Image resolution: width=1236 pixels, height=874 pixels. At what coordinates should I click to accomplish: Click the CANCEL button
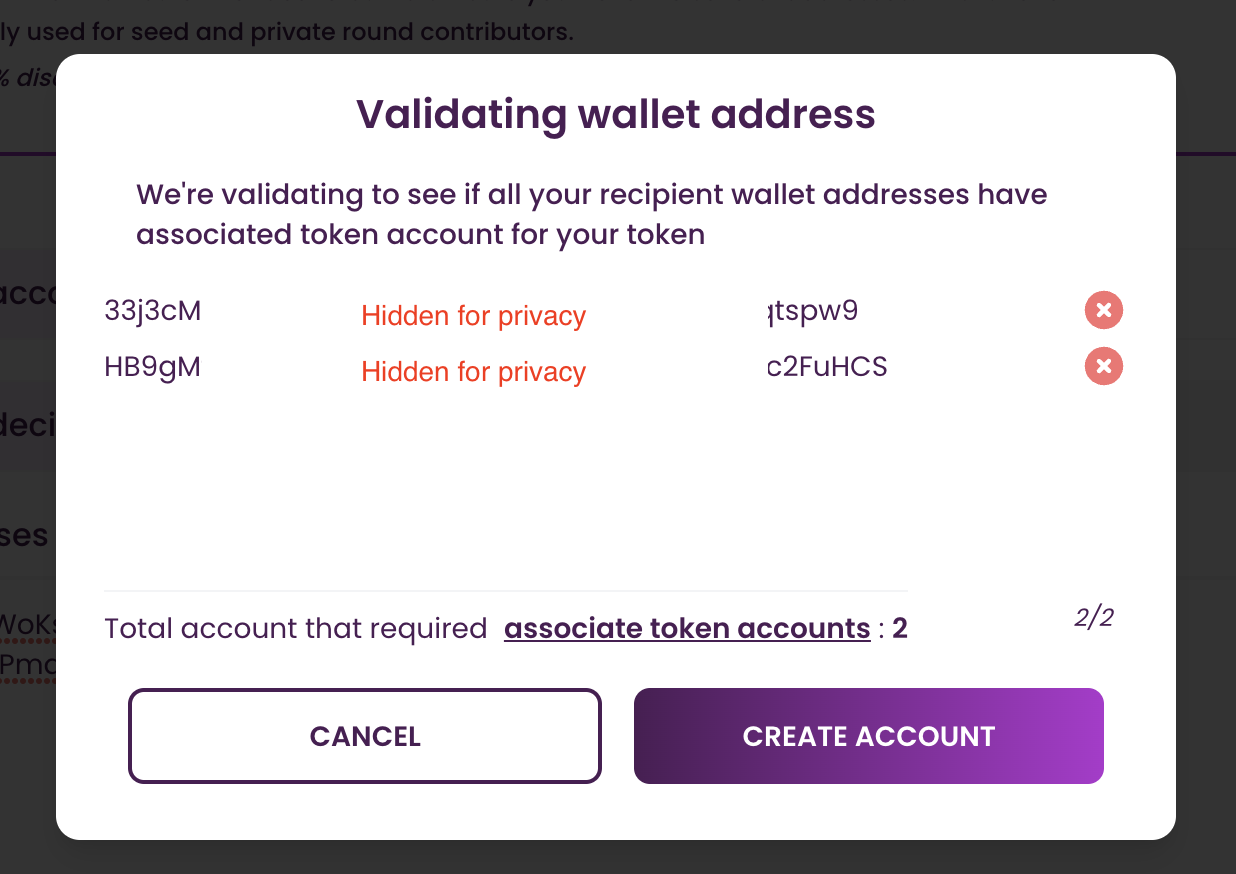click(x=365, y=736)
